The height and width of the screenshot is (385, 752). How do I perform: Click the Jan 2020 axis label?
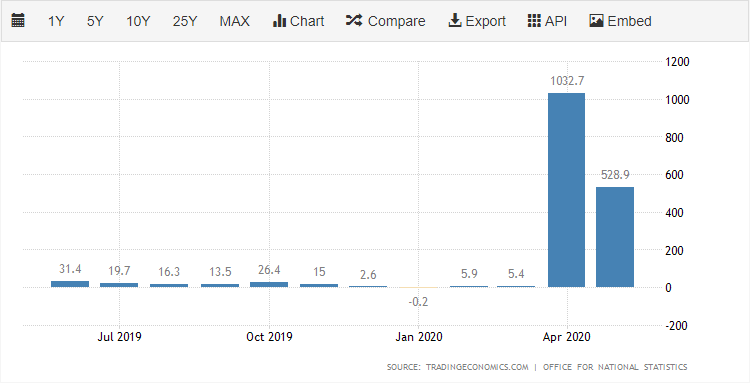point(419,337)
